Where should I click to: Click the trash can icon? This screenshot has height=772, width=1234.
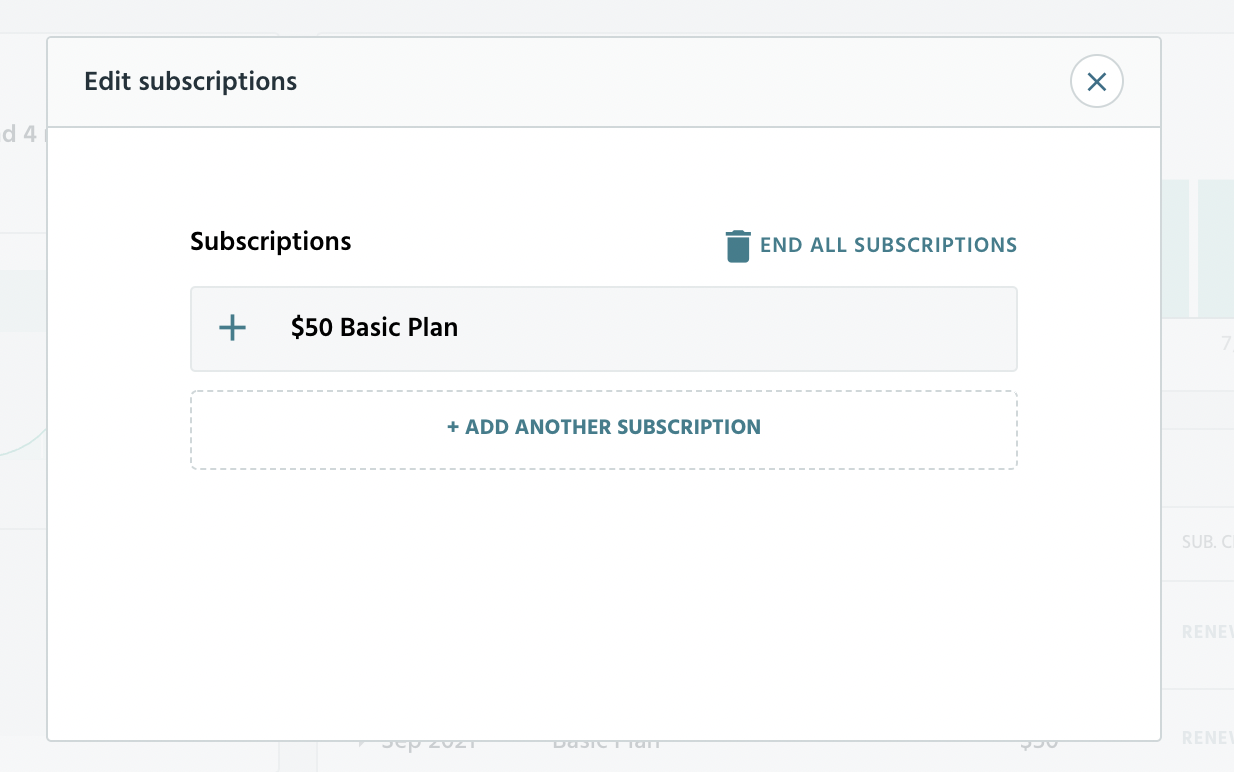[737, 246]
